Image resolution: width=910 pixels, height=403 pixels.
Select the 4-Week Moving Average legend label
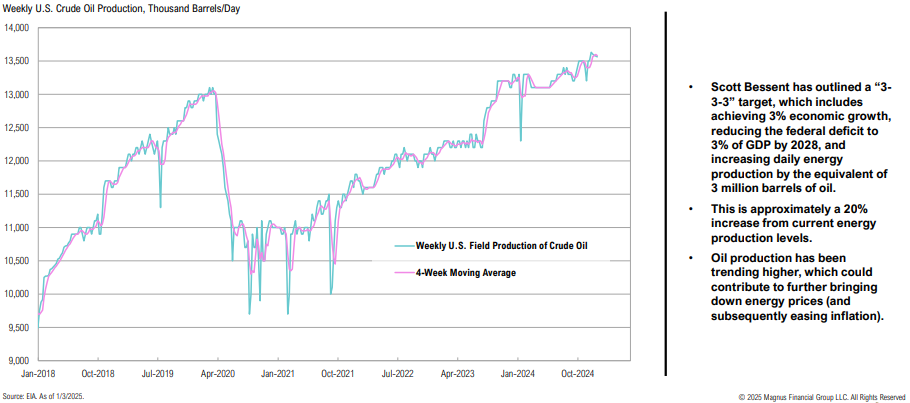(466, 272)
